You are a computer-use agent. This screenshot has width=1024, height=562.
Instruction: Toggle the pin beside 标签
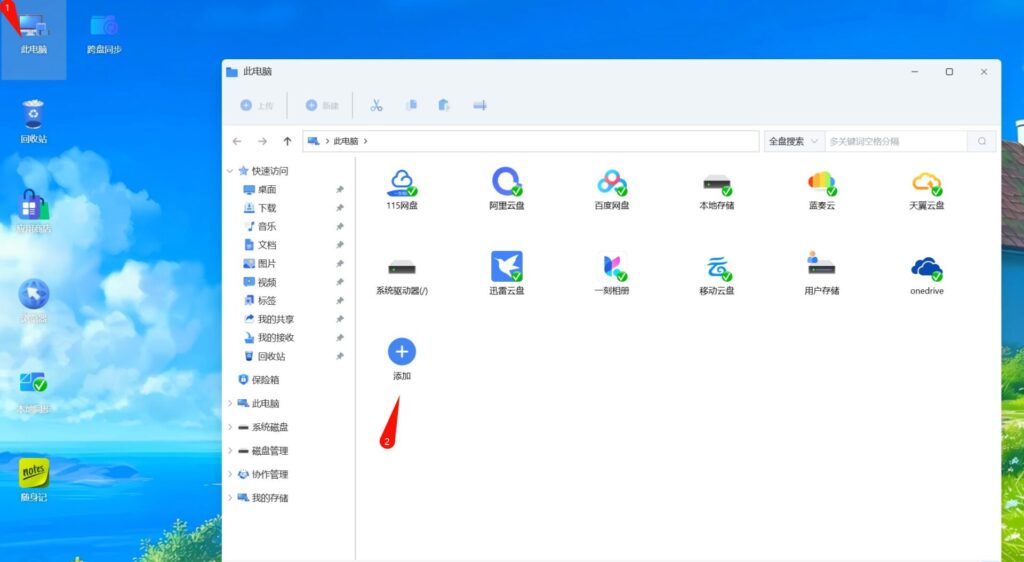340,300
